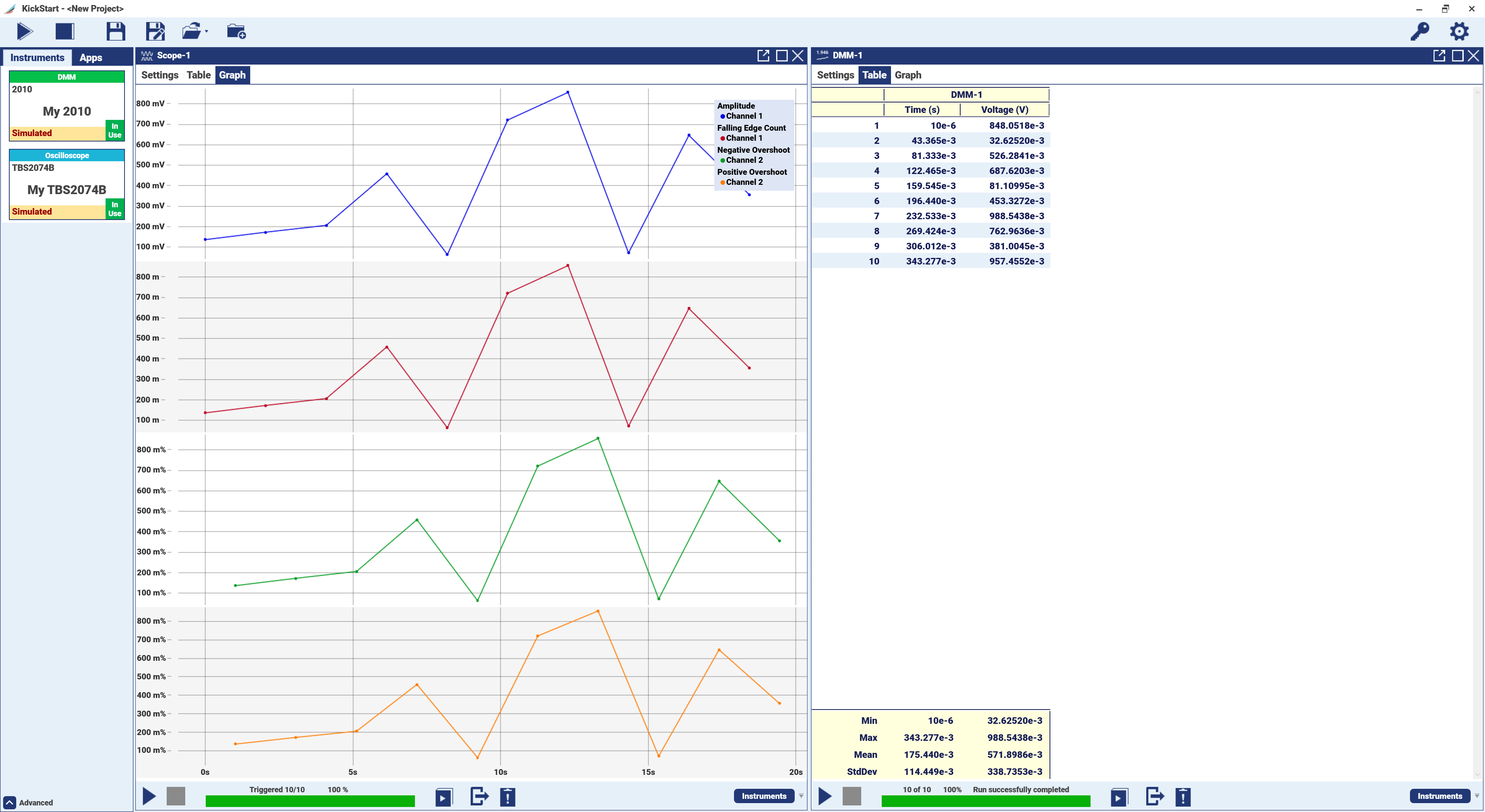Click the run history icon in Scope-1 footer
Viewport: 1485px width, 812px height.
443,797
